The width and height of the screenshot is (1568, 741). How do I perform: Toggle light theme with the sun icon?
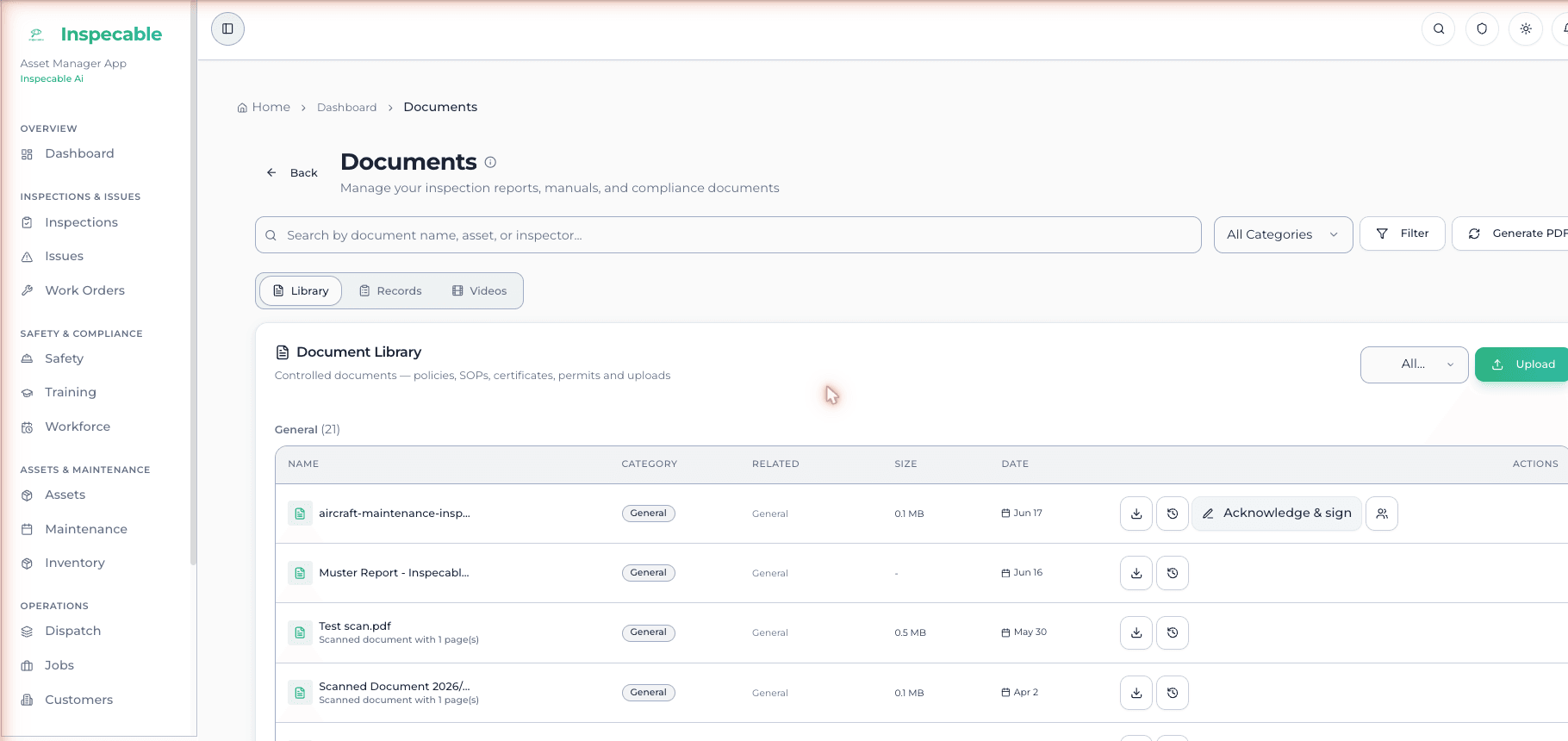1526,29
